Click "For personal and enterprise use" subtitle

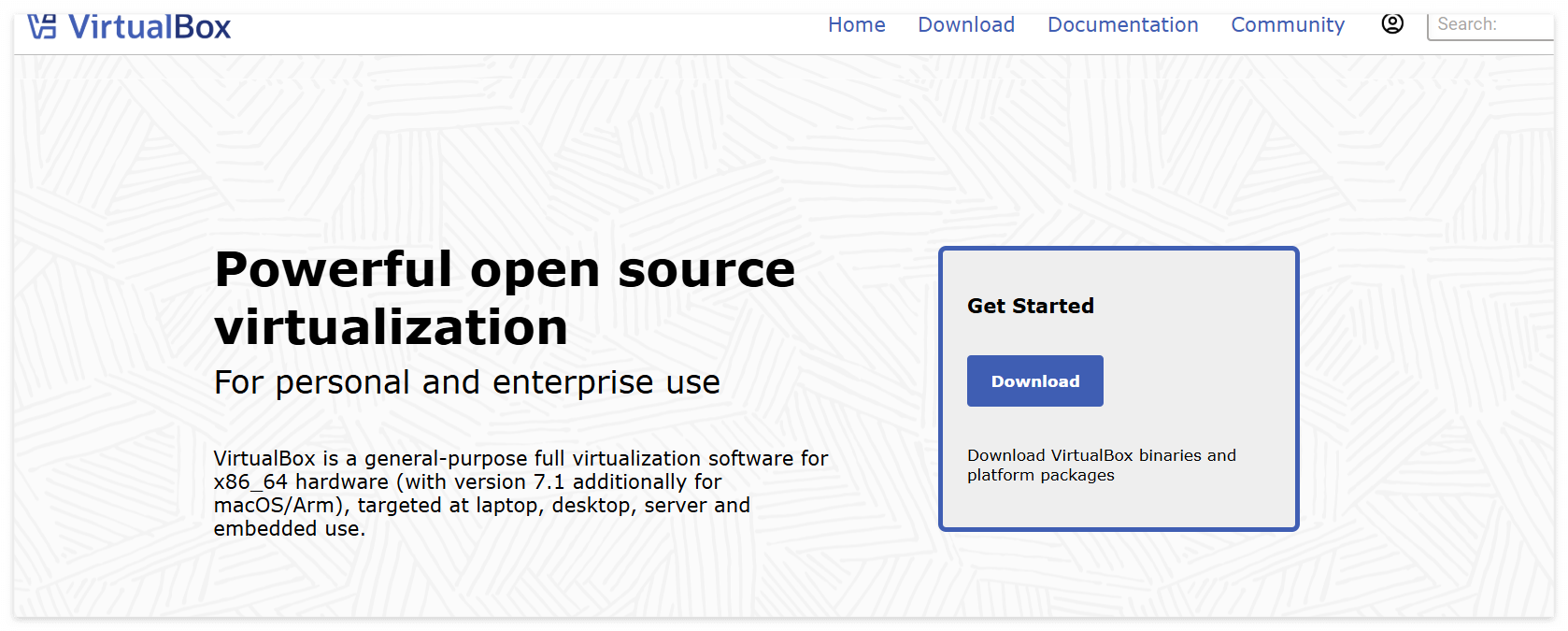pos(467,382)
